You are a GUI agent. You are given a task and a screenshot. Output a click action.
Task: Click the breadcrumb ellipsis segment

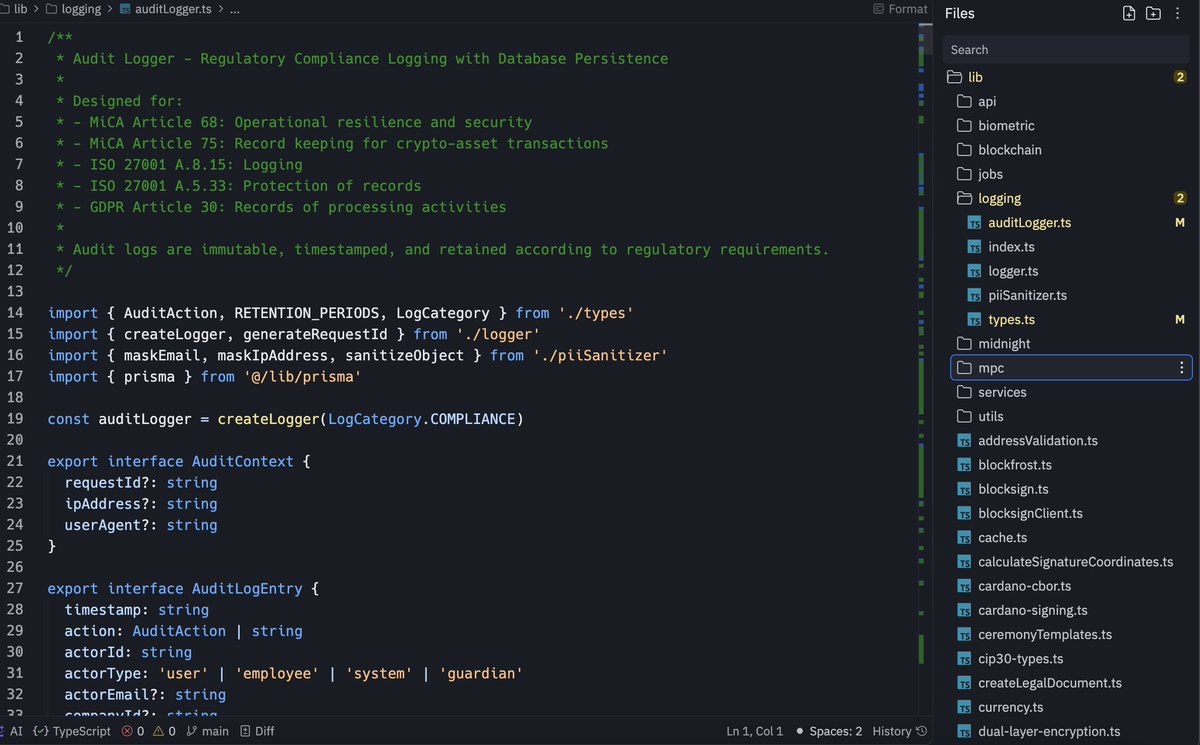click(x=235, y=9)
